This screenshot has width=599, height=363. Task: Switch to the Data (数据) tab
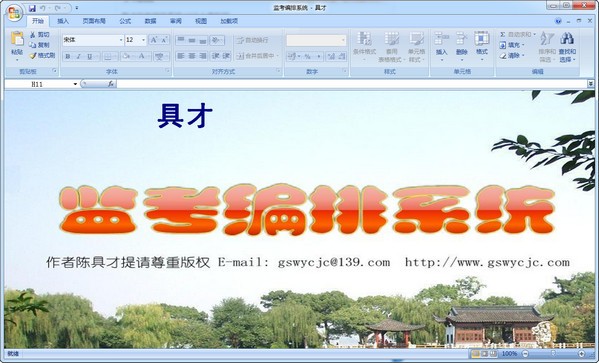(x=151, y=21)
